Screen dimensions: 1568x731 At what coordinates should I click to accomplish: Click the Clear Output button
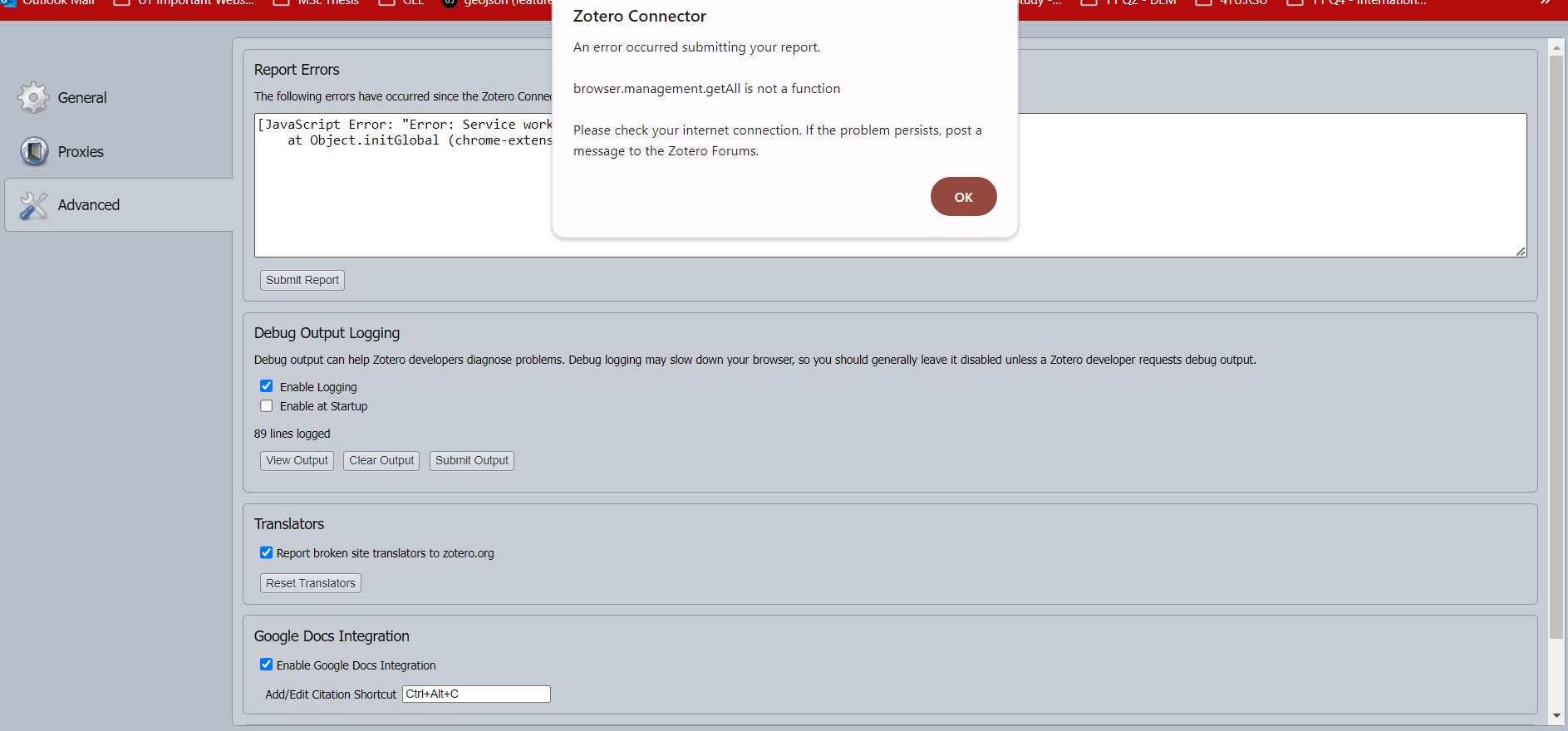pos(381,460)
